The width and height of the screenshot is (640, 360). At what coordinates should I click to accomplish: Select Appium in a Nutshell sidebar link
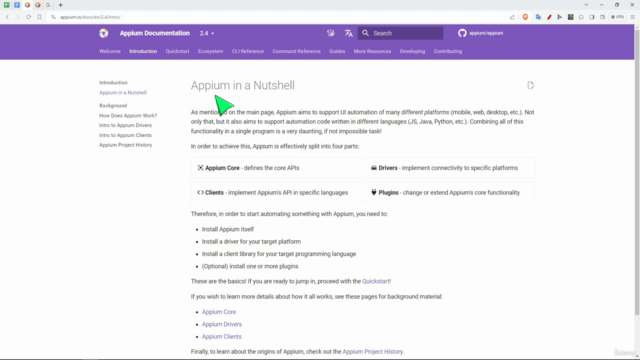[122, 93]
